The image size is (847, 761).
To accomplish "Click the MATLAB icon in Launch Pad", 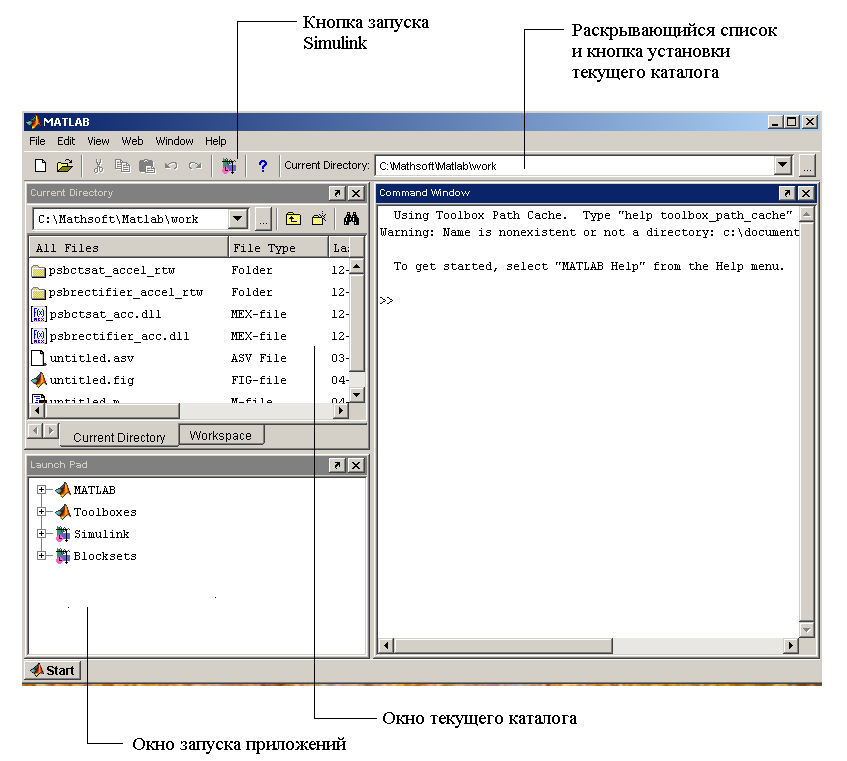I will tap(63, 490).
